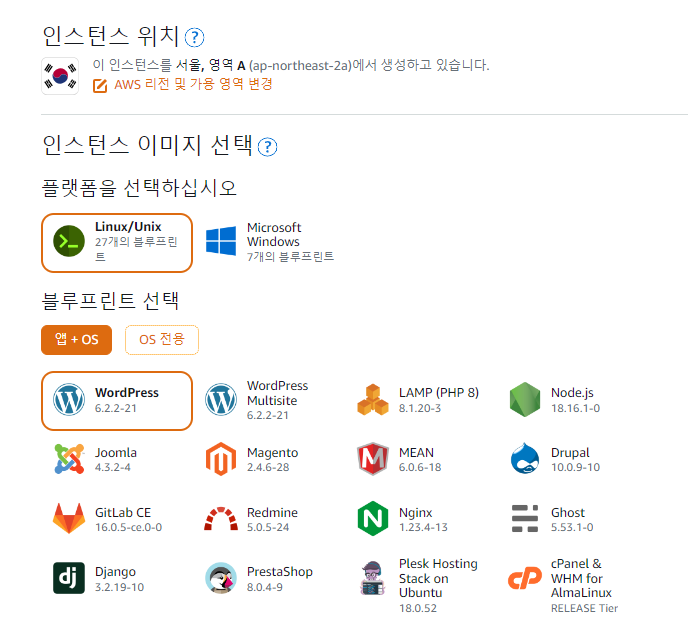
Task: Click 7개의 블루프린트 text
Action: [290, 256]
